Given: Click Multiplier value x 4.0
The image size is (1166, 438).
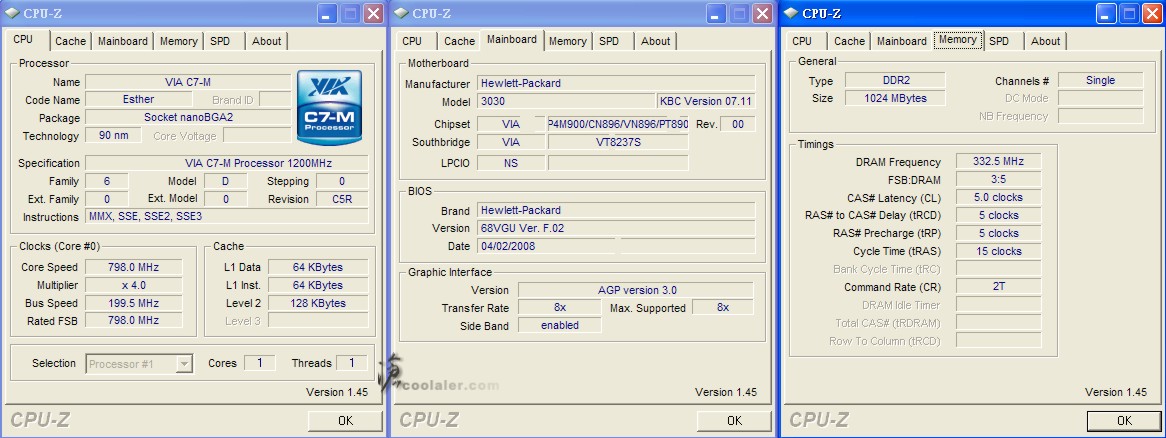Looking at the screenshot, I should (x=134, y=285).
